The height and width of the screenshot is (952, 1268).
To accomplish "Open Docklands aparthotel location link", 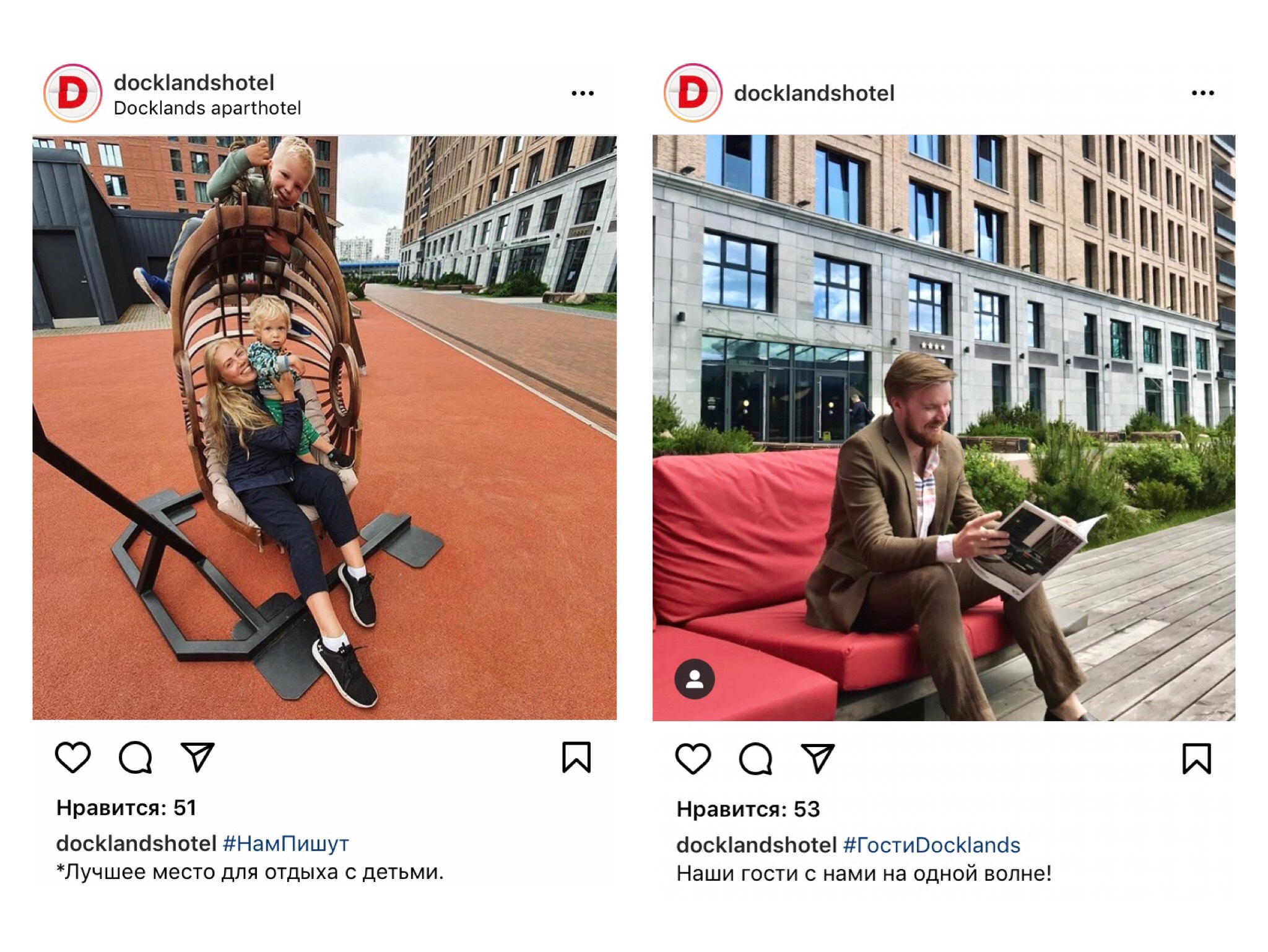I will pyautogui.click(x=207, y=108).
